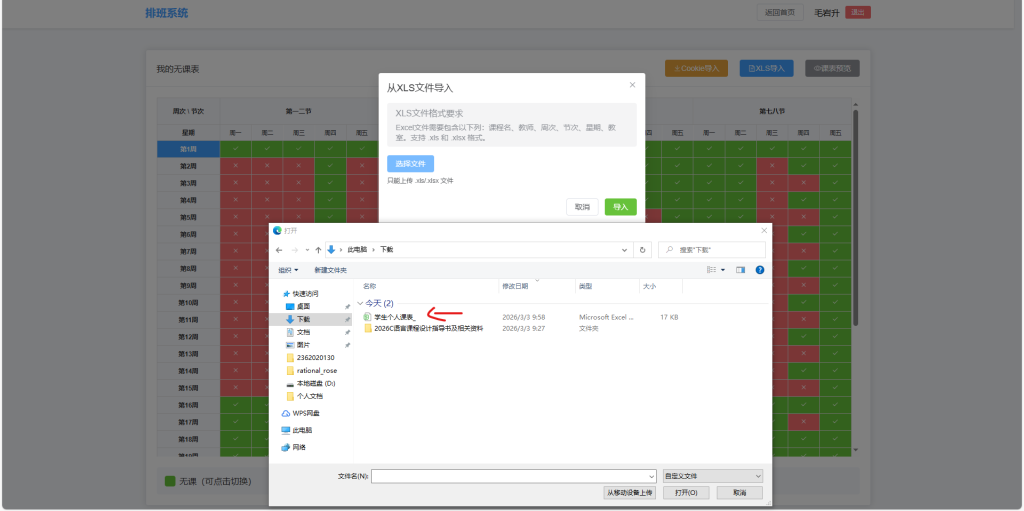Screen dimensions: 1024x511
Task: Click the Up one level arrow
Action: pyautogui.click(x=318, y=249)
